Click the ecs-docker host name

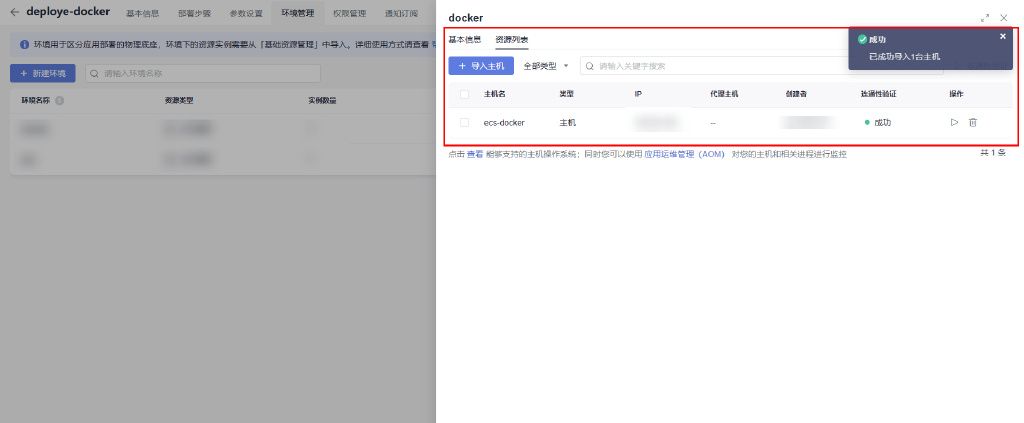[504, 122]
